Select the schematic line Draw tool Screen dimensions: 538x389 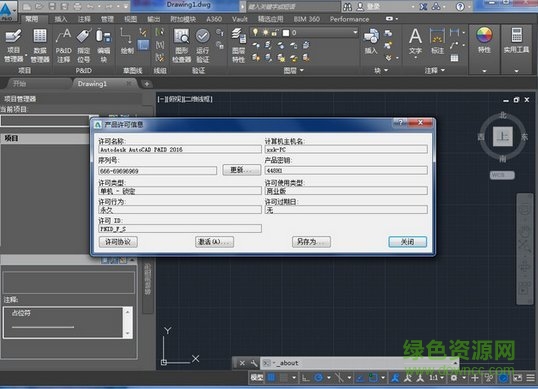[127, 41]
